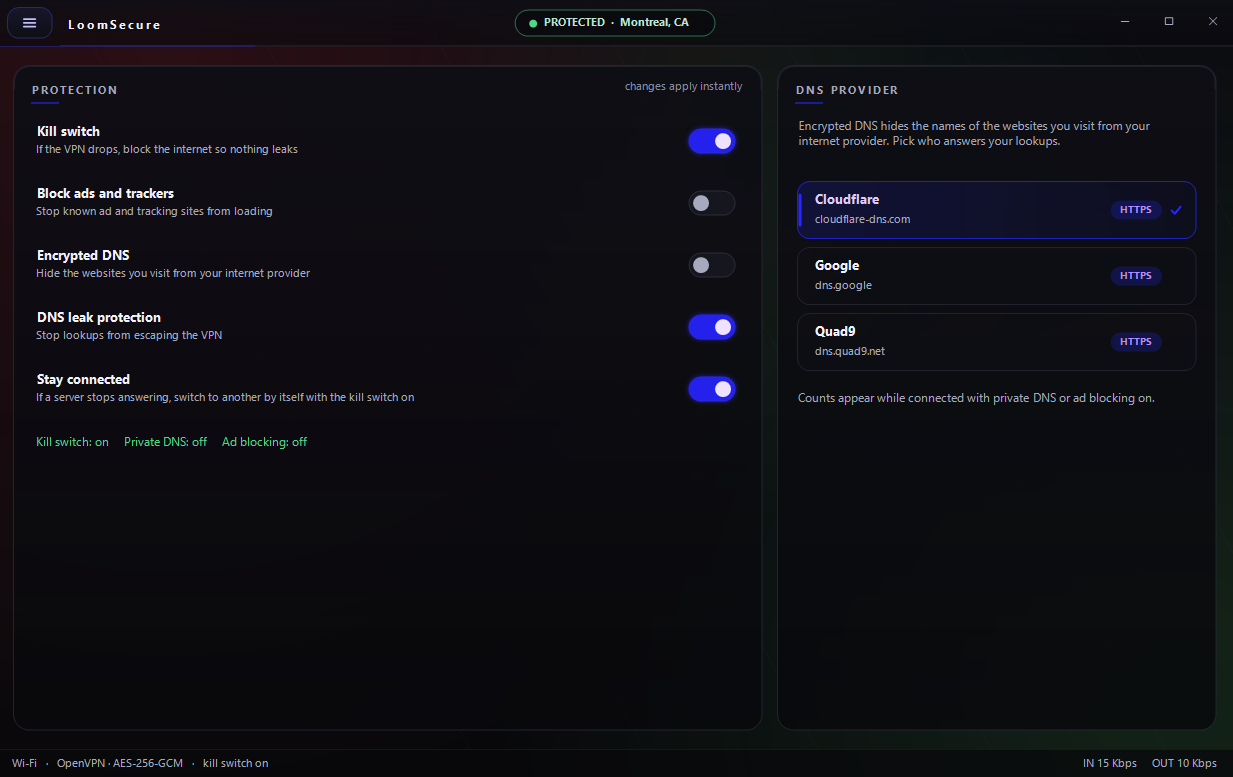
Task: Click the dns.quad9.net address
Action: pos(850,351)
